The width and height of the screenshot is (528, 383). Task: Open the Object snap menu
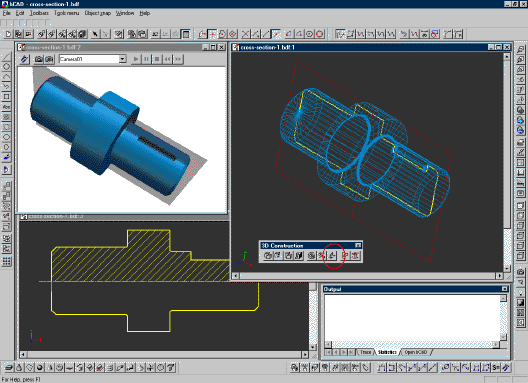[x=98, y=13]
